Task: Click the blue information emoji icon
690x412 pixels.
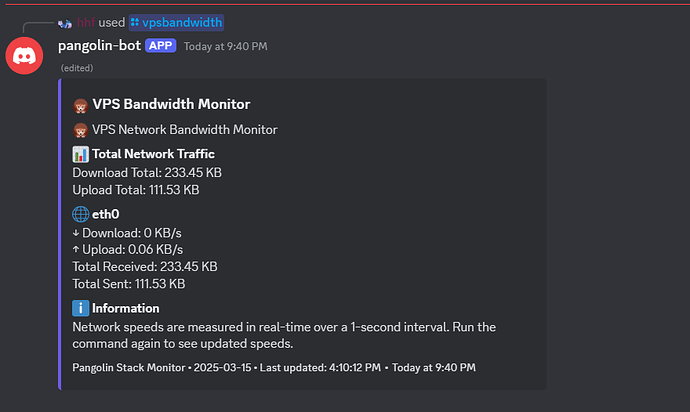Action: pyautogui.click(x=81, y=308)
